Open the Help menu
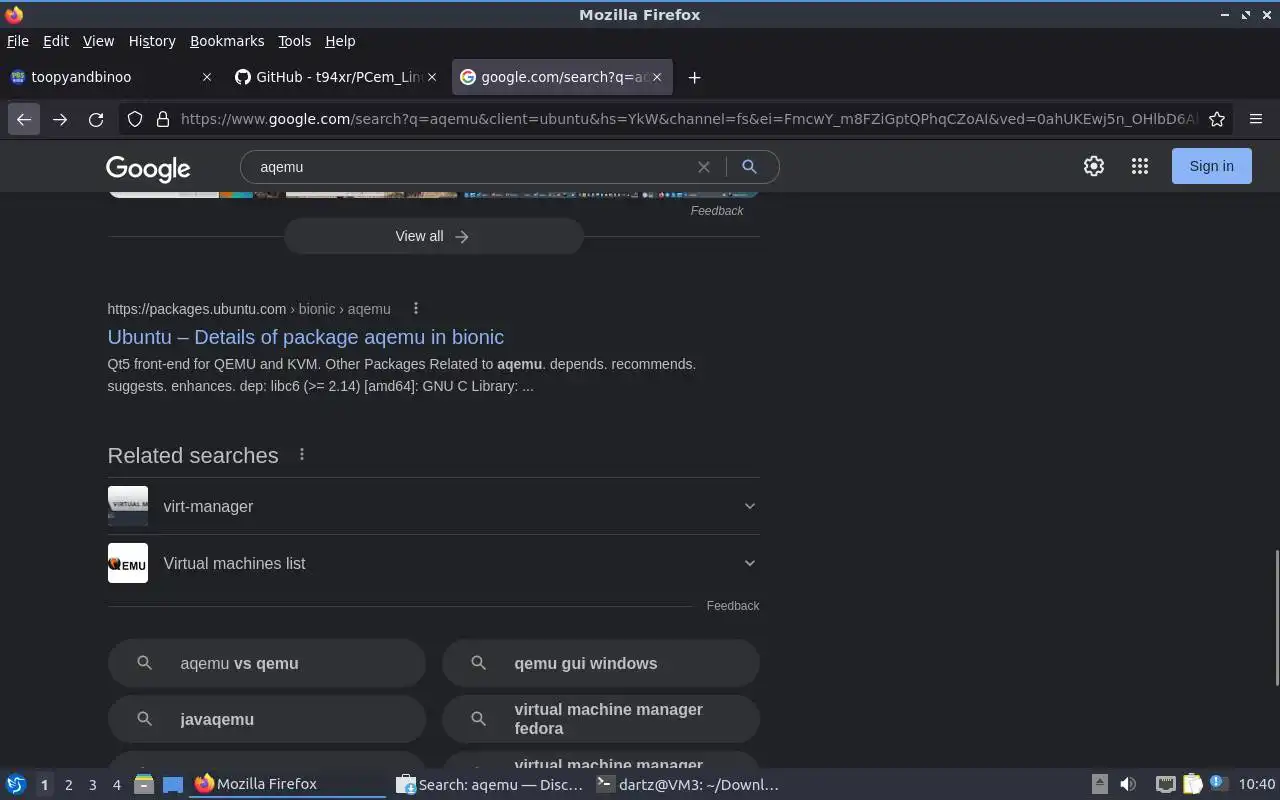 click(x=340, y=41)
